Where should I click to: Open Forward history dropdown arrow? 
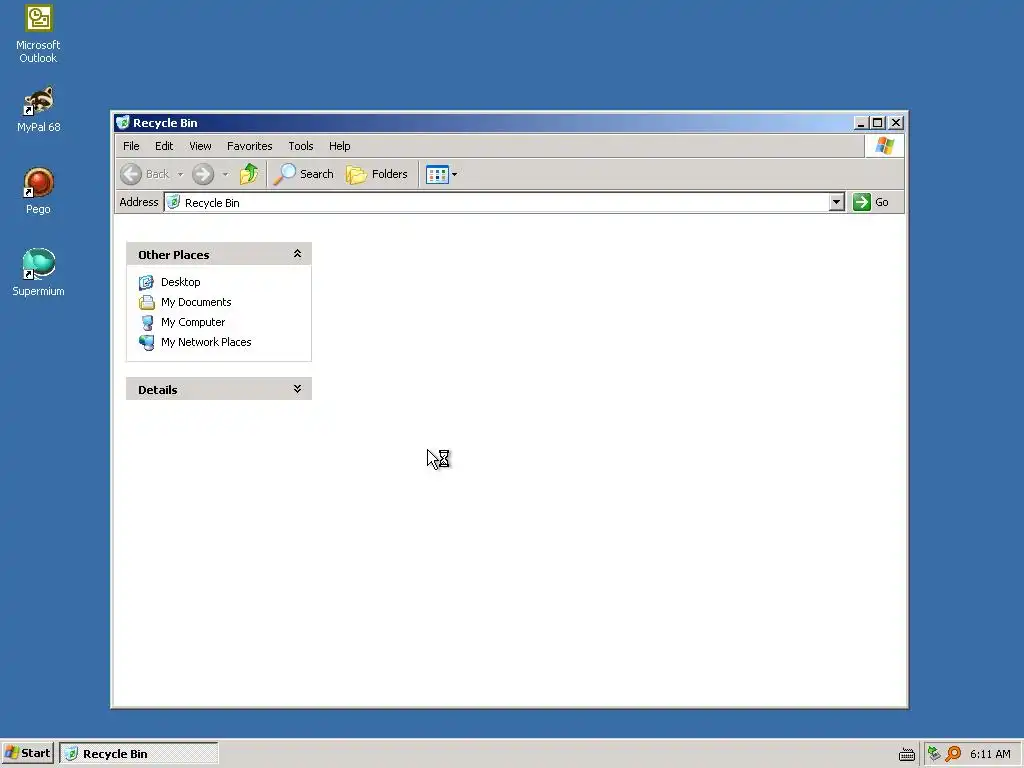coord(225,174)
